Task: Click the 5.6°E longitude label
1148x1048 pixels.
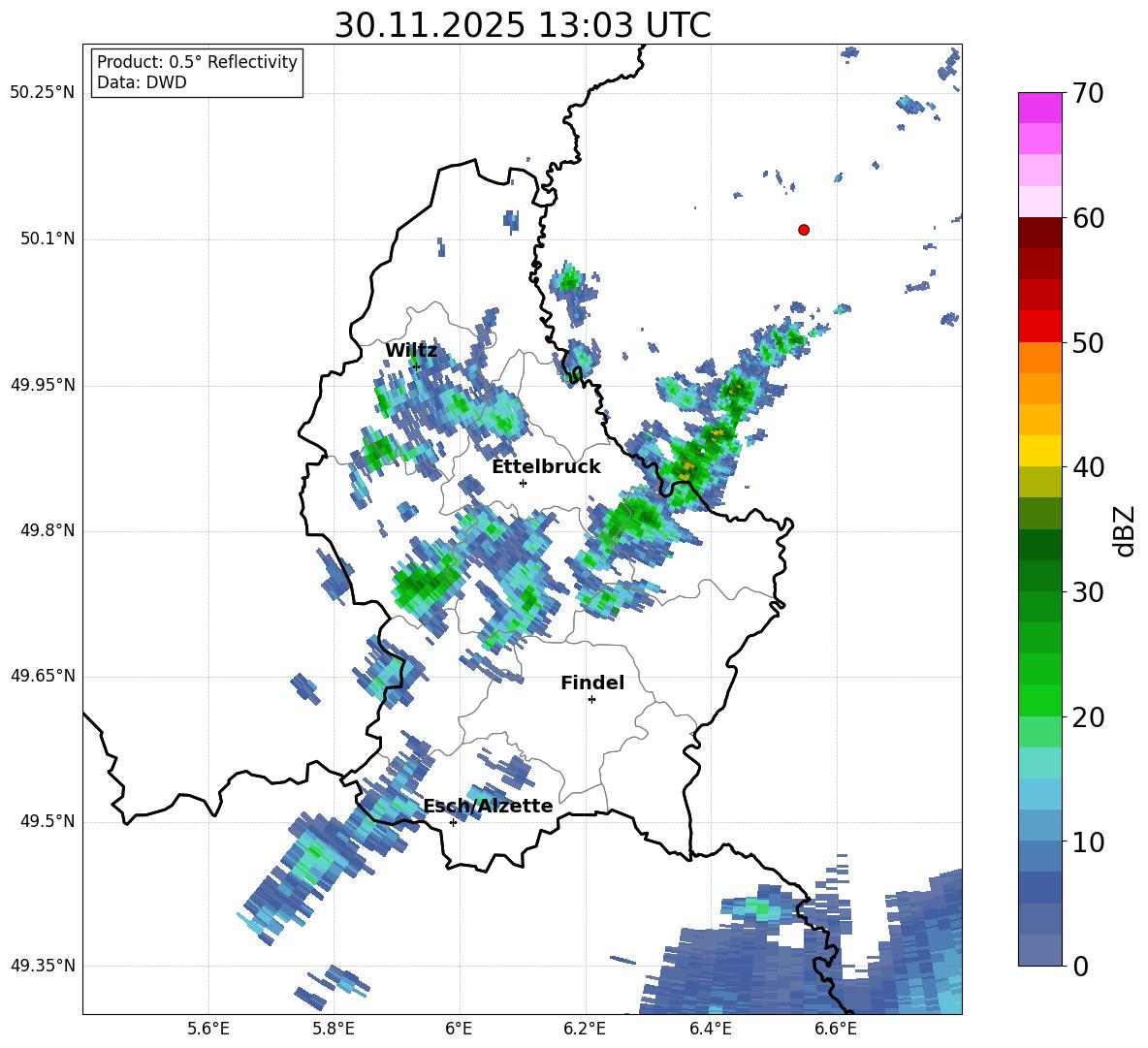Action: [x=208, y=1029]
